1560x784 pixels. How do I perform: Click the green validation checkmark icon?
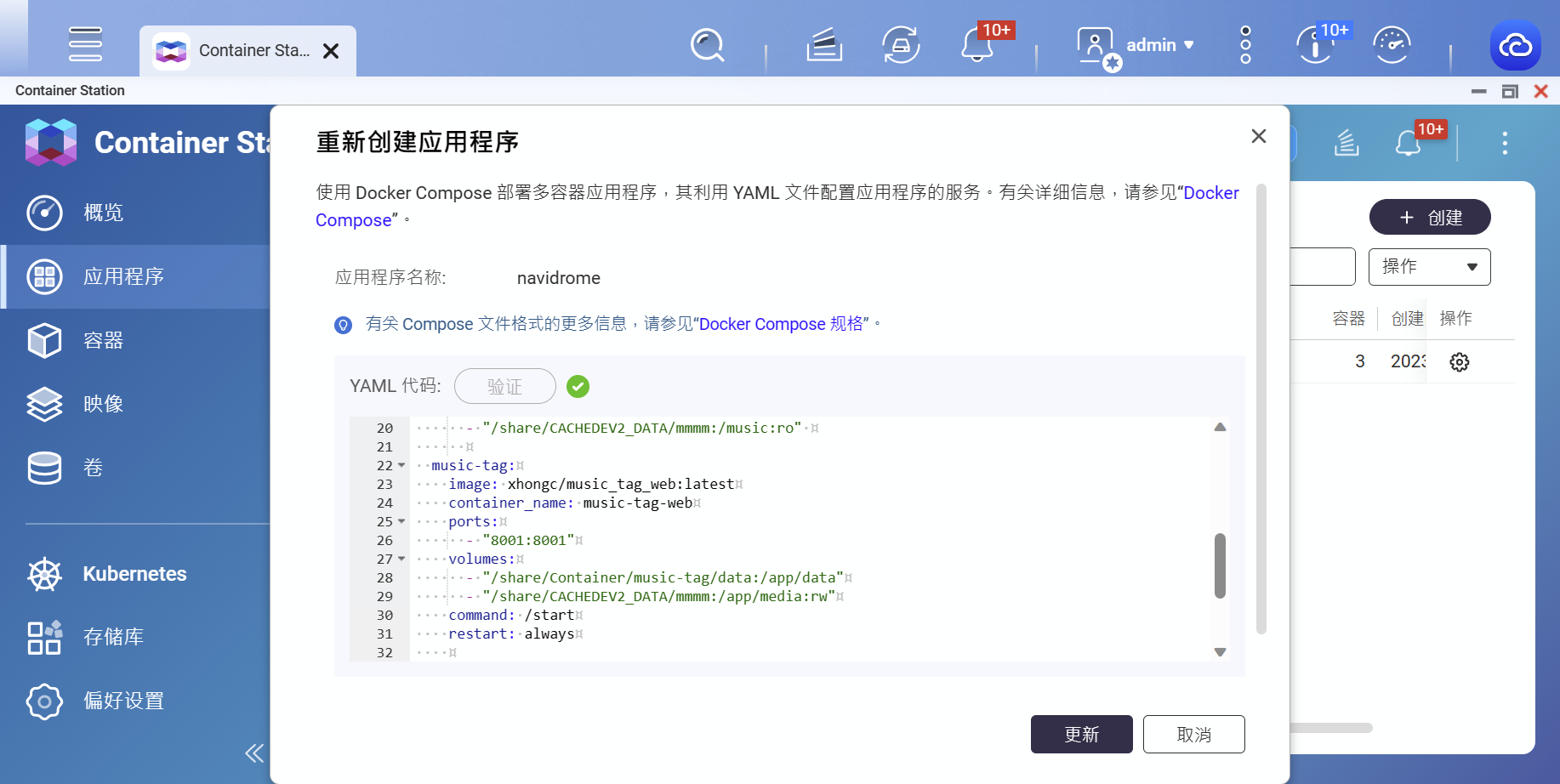point(578,387)
